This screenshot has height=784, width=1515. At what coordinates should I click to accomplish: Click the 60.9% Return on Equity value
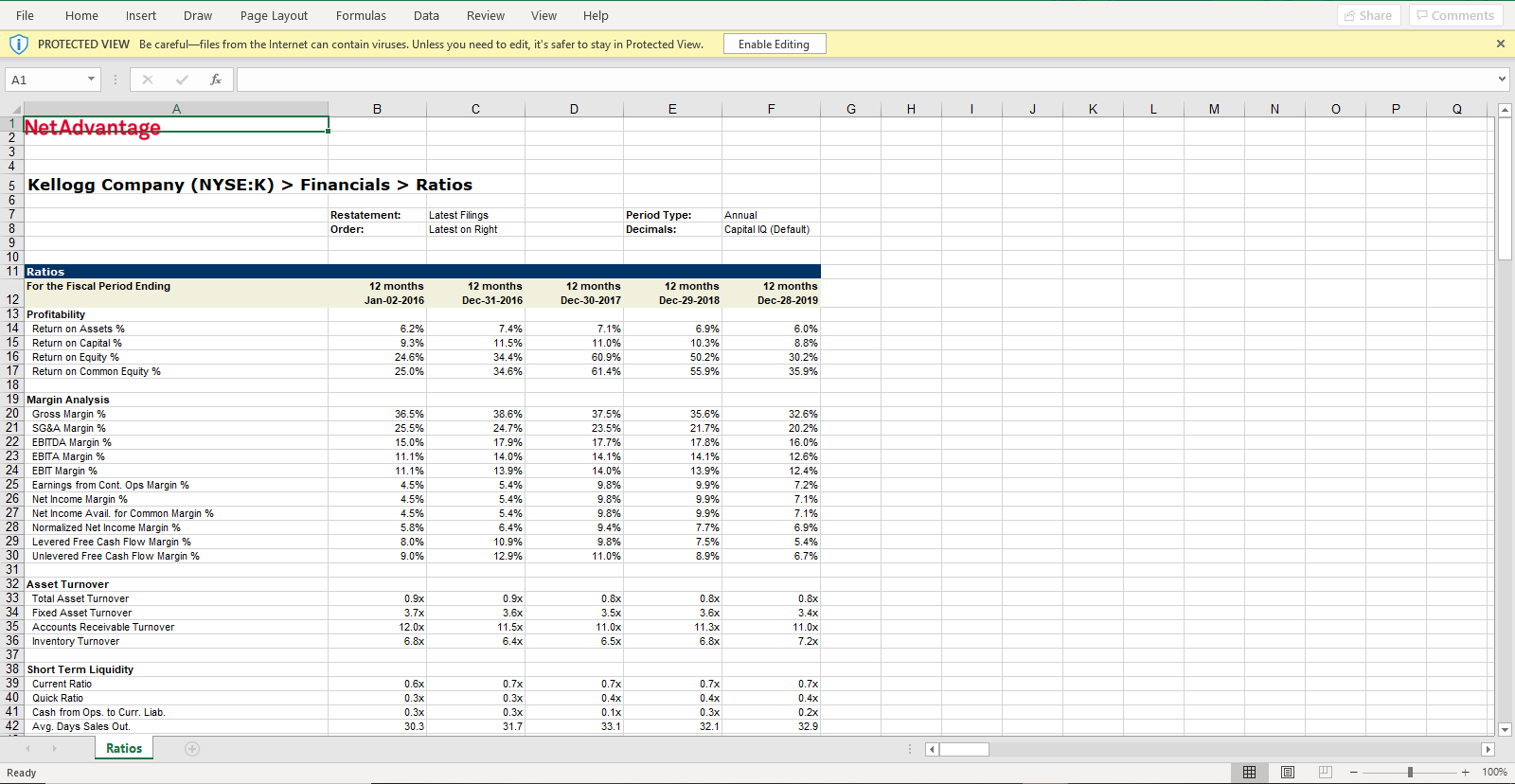pos(606,357)
